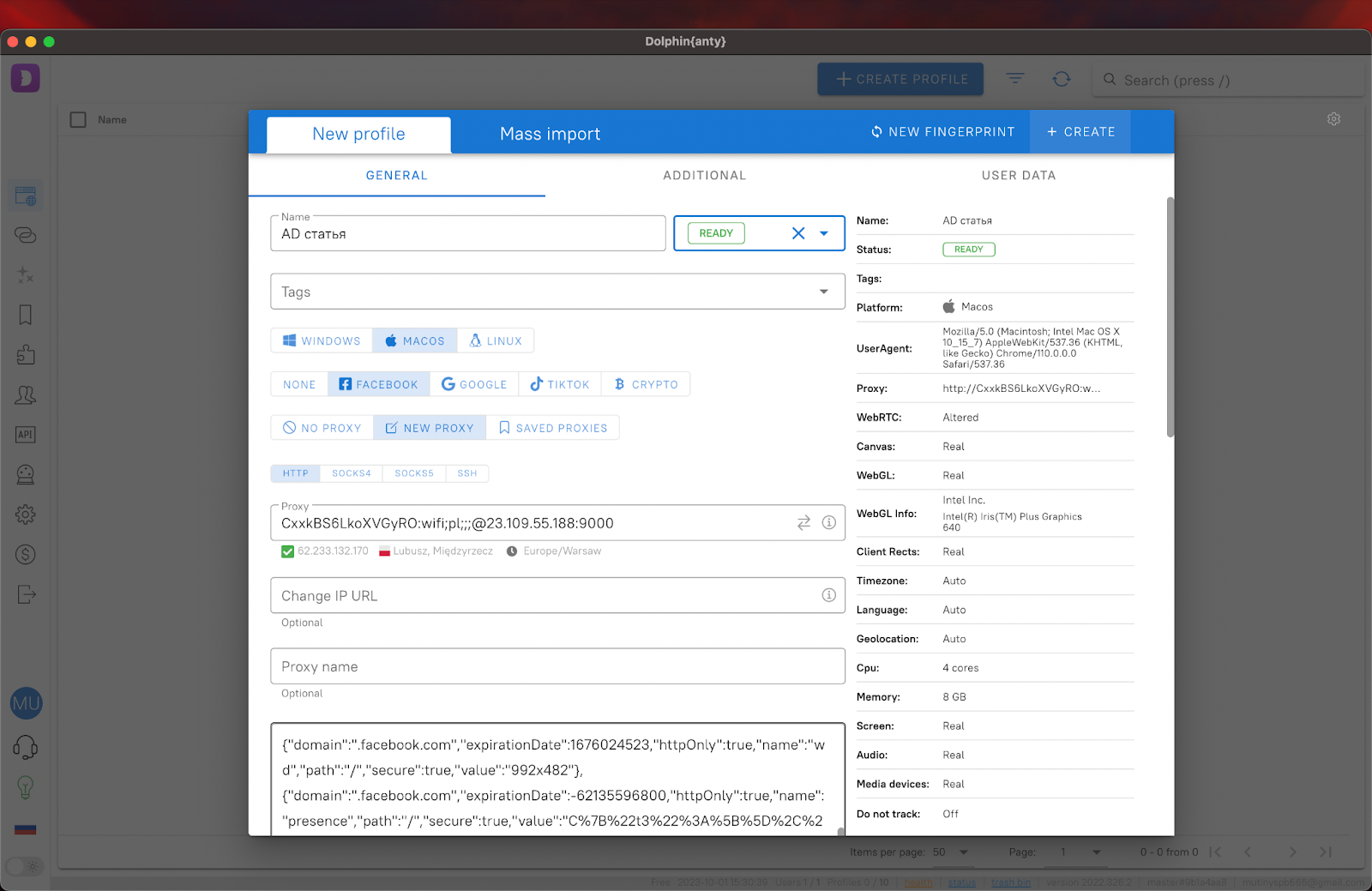Toggle the dark theme switch
This screenshot has height=891, width=1372.
pos(25,866)
